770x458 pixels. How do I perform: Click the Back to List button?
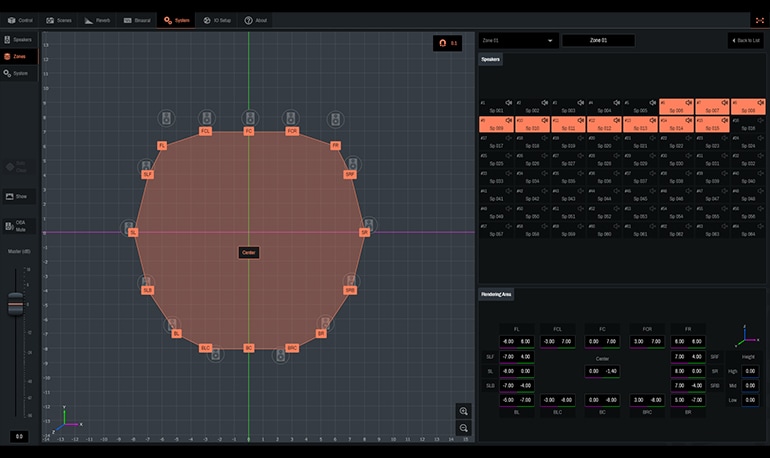(745, 41)
